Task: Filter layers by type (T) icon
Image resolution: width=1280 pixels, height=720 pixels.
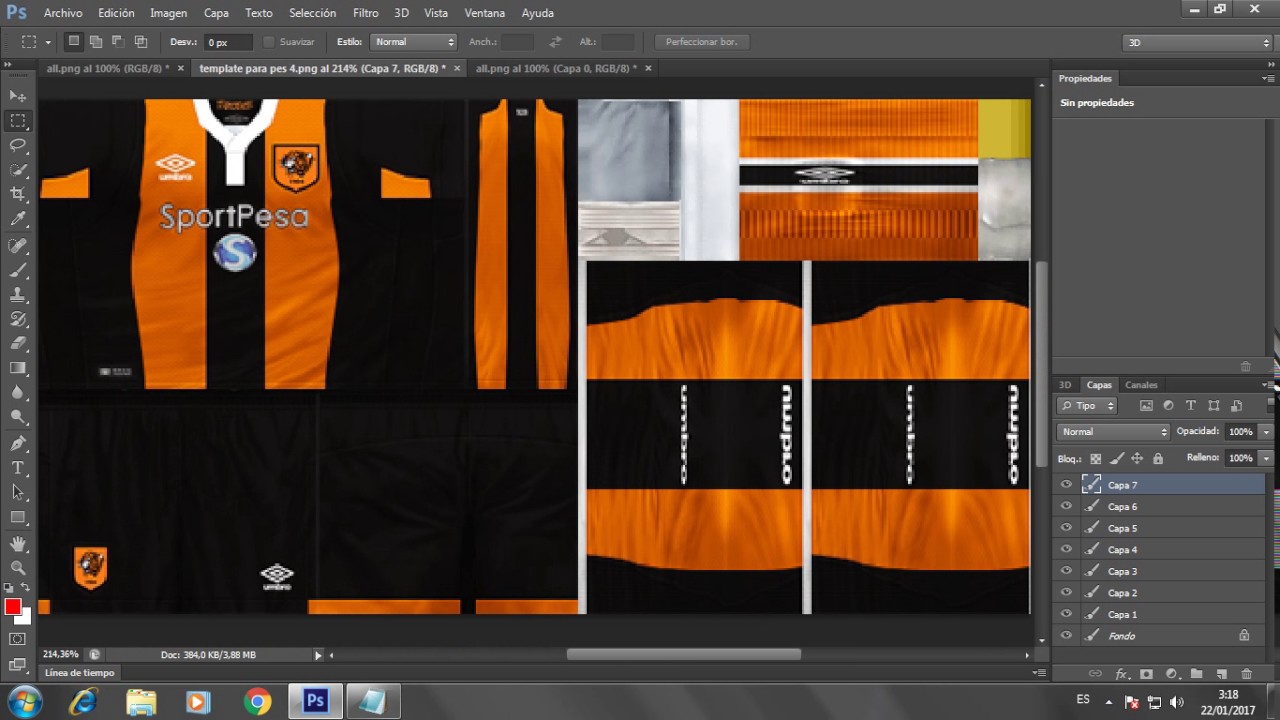Action: tap(1190, 406)
